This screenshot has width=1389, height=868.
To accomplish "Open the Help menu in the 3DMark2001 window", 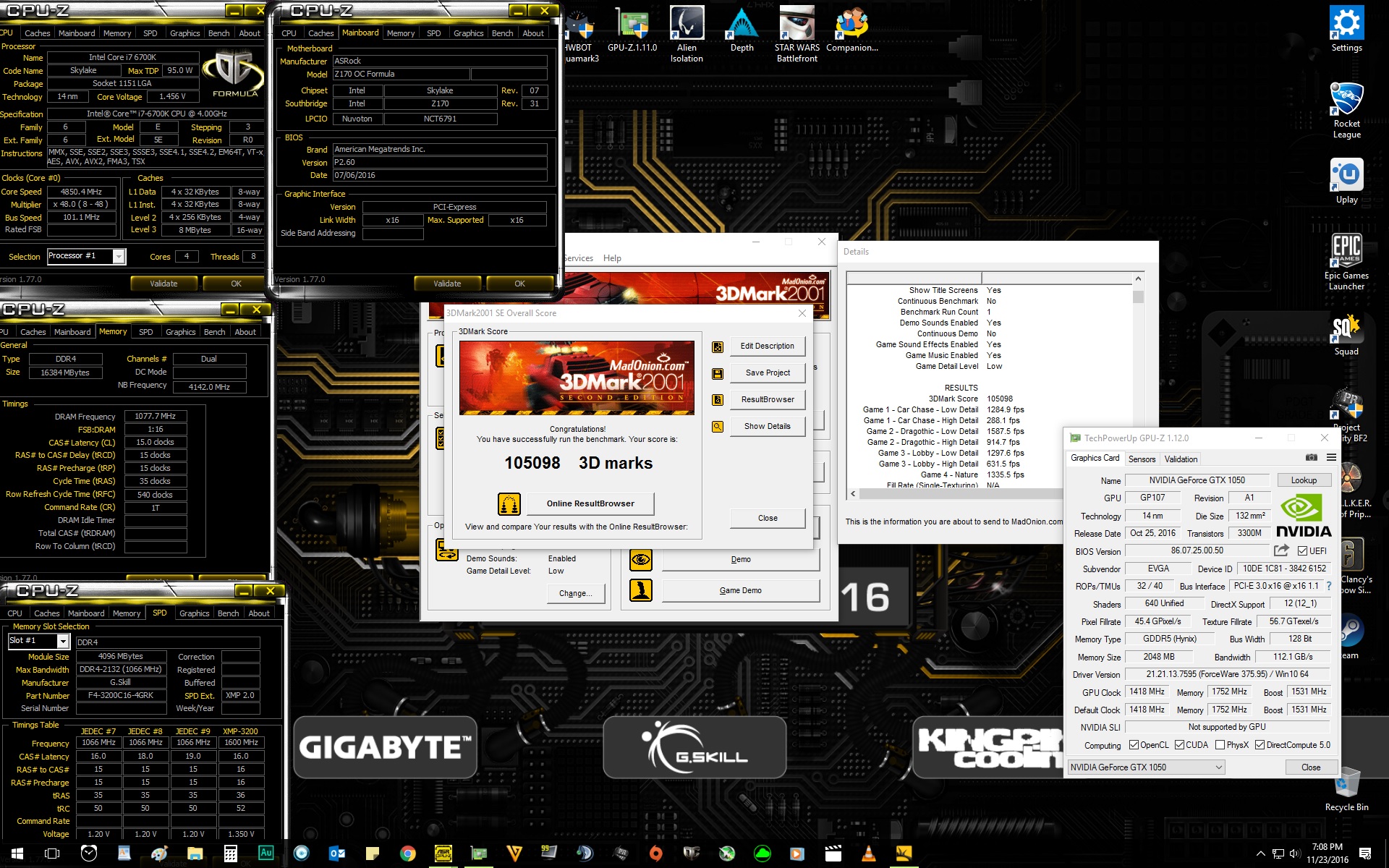I will point(612,258).
